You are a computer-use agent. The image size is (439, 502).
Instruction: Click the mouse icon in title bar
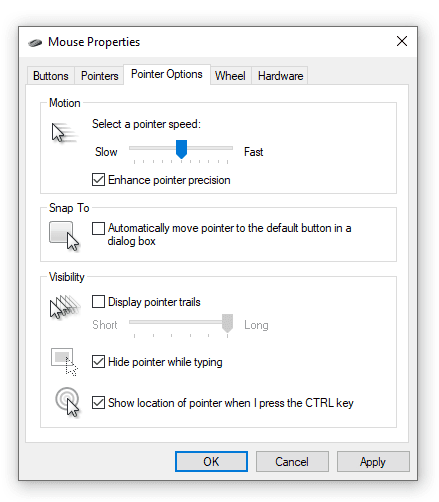[x=35, y=43]
